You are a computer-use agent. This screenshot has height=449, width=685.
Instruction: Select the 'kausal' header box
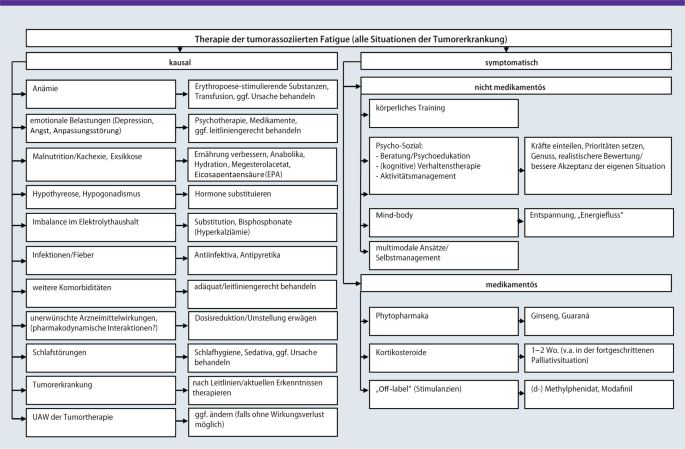pos(181,62)
